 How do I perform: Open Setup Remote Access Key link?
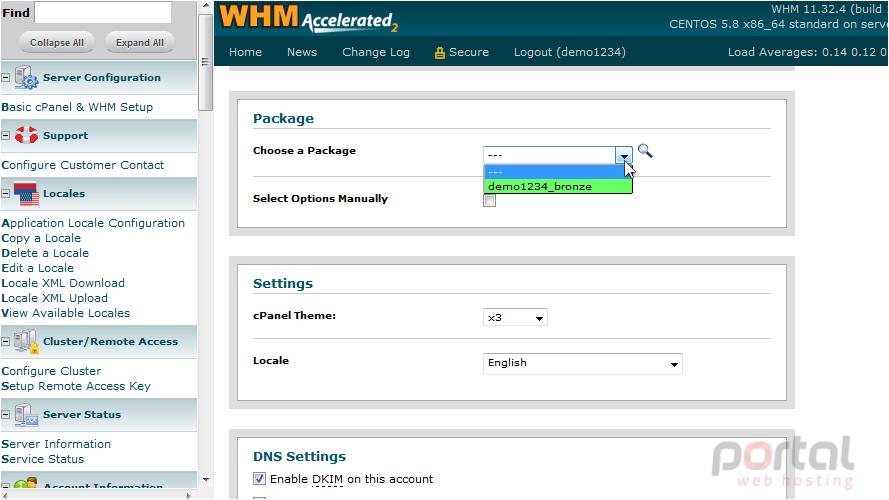tap(76, 386)
